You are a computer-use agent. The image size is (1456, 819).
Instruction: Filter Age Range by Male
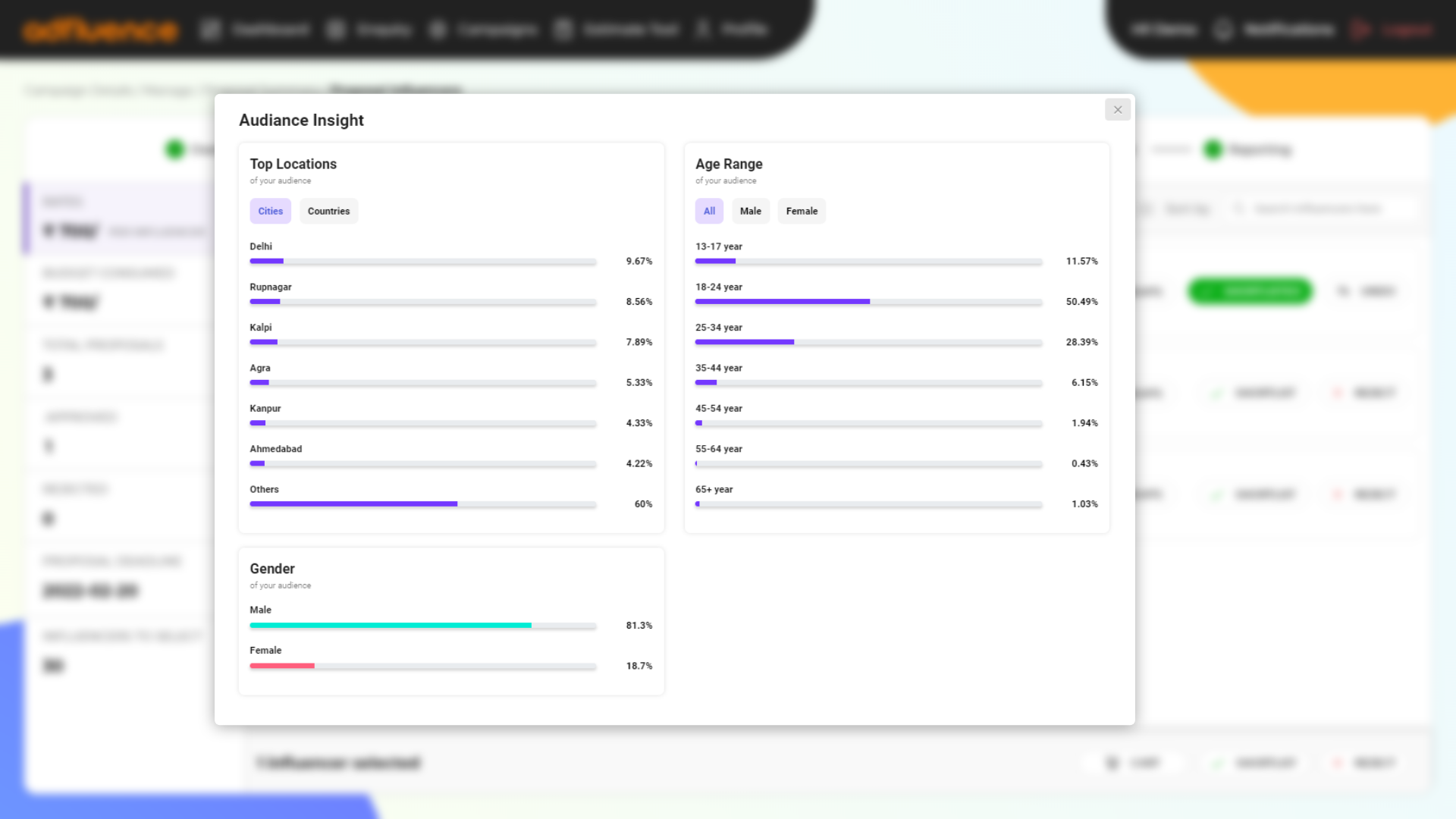750,211
